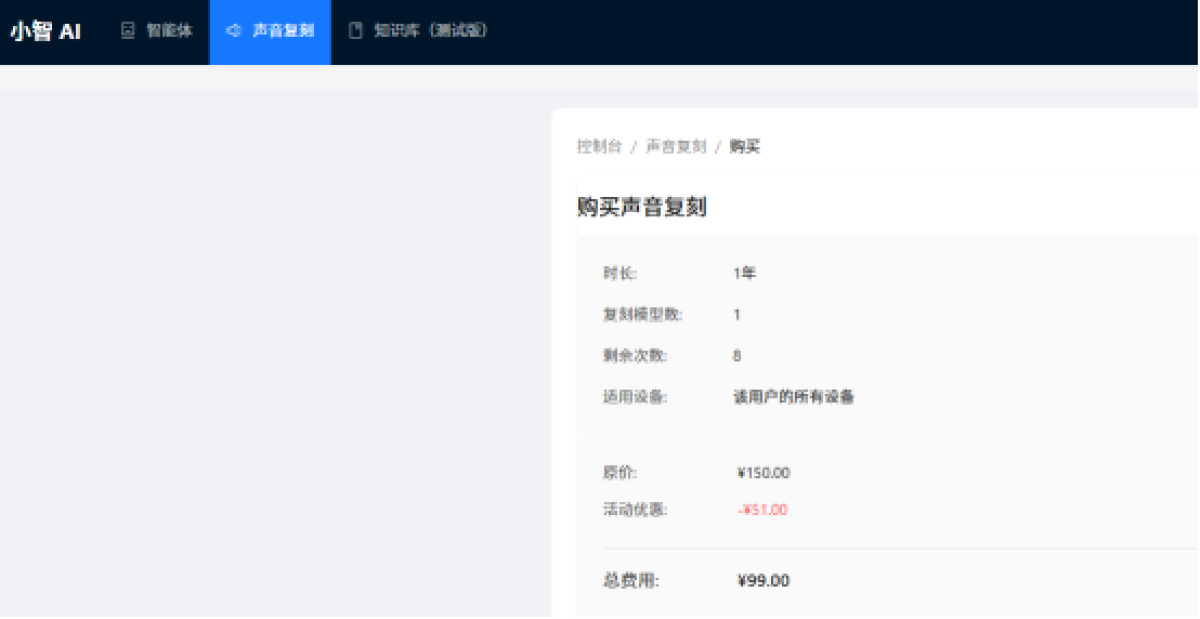Click the 知识库 document icon
Screen dimensions: 1200x619
point(355,31)
